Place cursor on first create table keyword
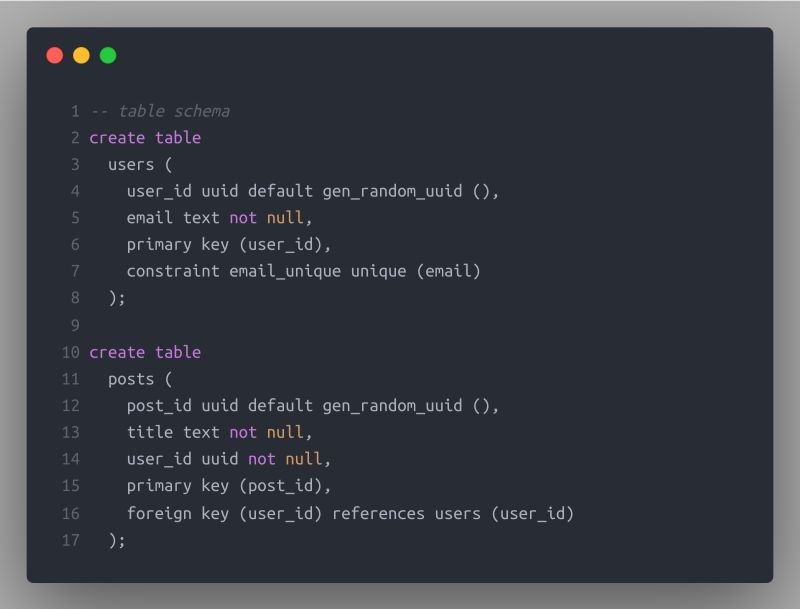This screenshot has height=609, width=800. pyautogui.click(x=145, y=138)
